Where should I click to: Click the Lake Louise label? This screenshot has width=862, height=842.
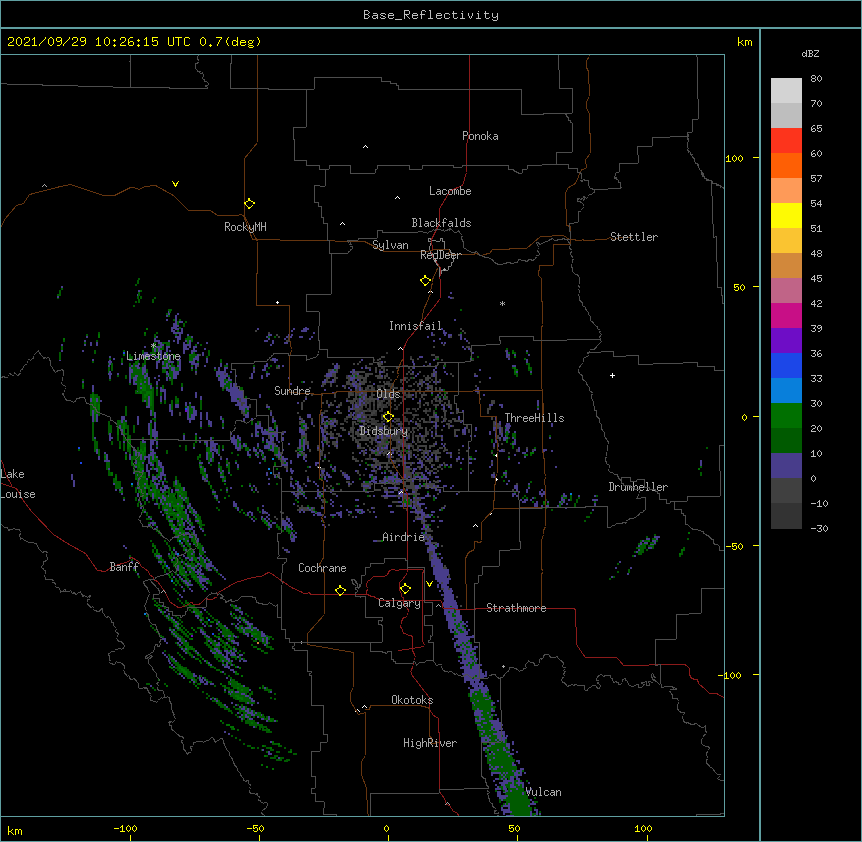[18, 484]
